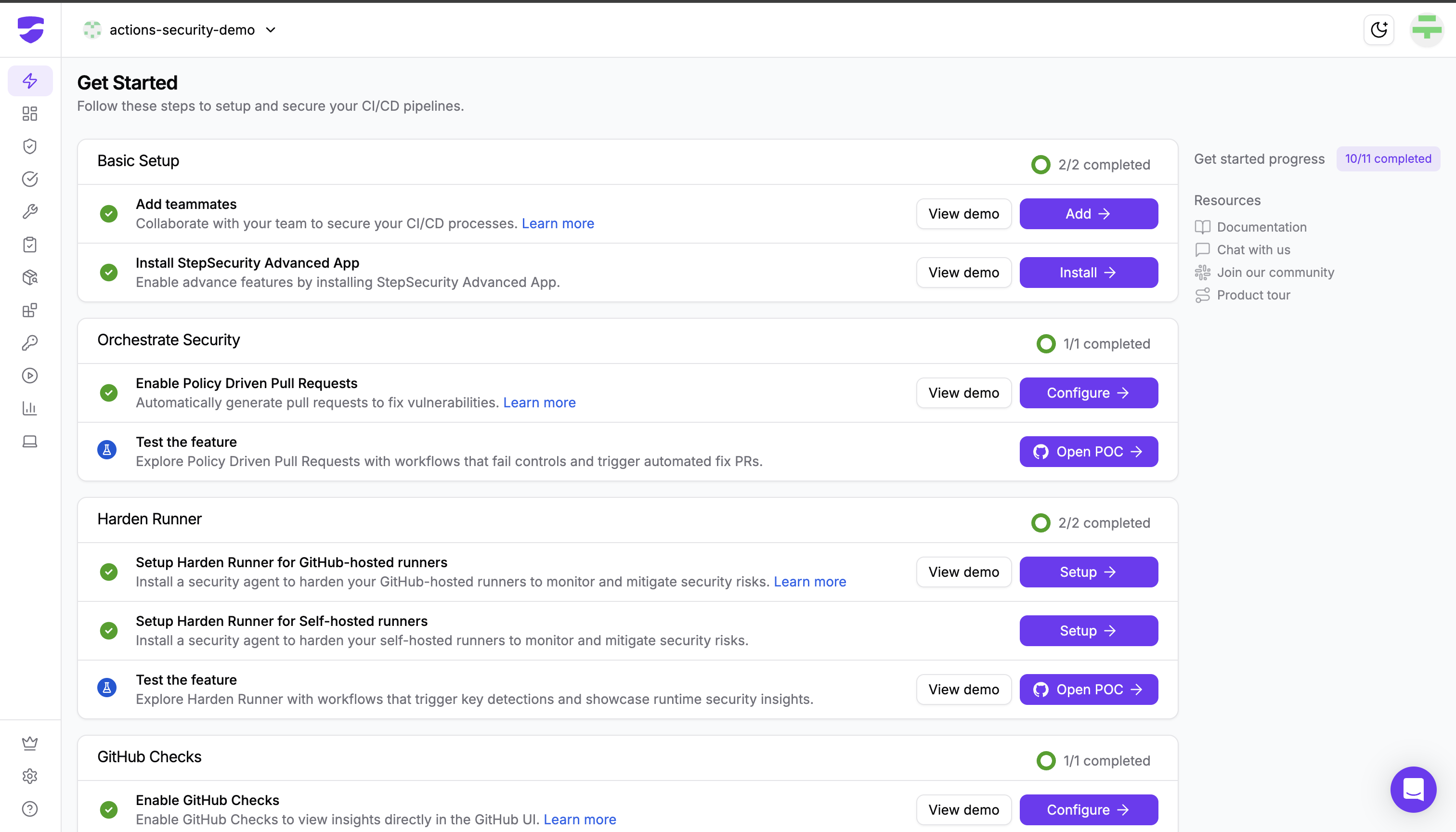Open settings gear in sidebar
Viewport: 1456px width, 832px height.
click(30, 776)
